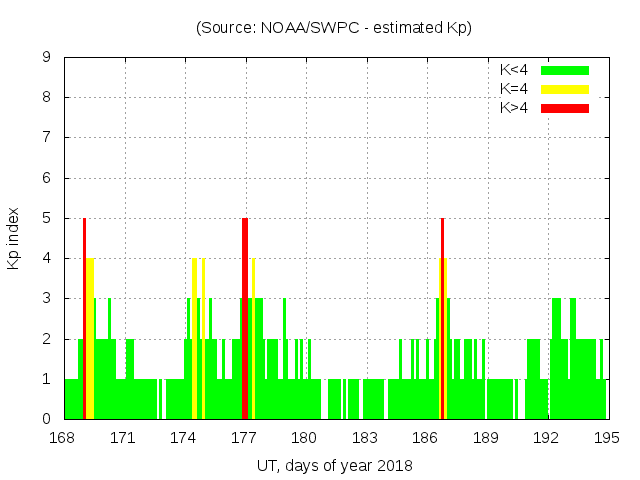Click the red K>4 legend swatch
Image resolution: width=640 pixels, height=480 pixels.
[565, 108]
